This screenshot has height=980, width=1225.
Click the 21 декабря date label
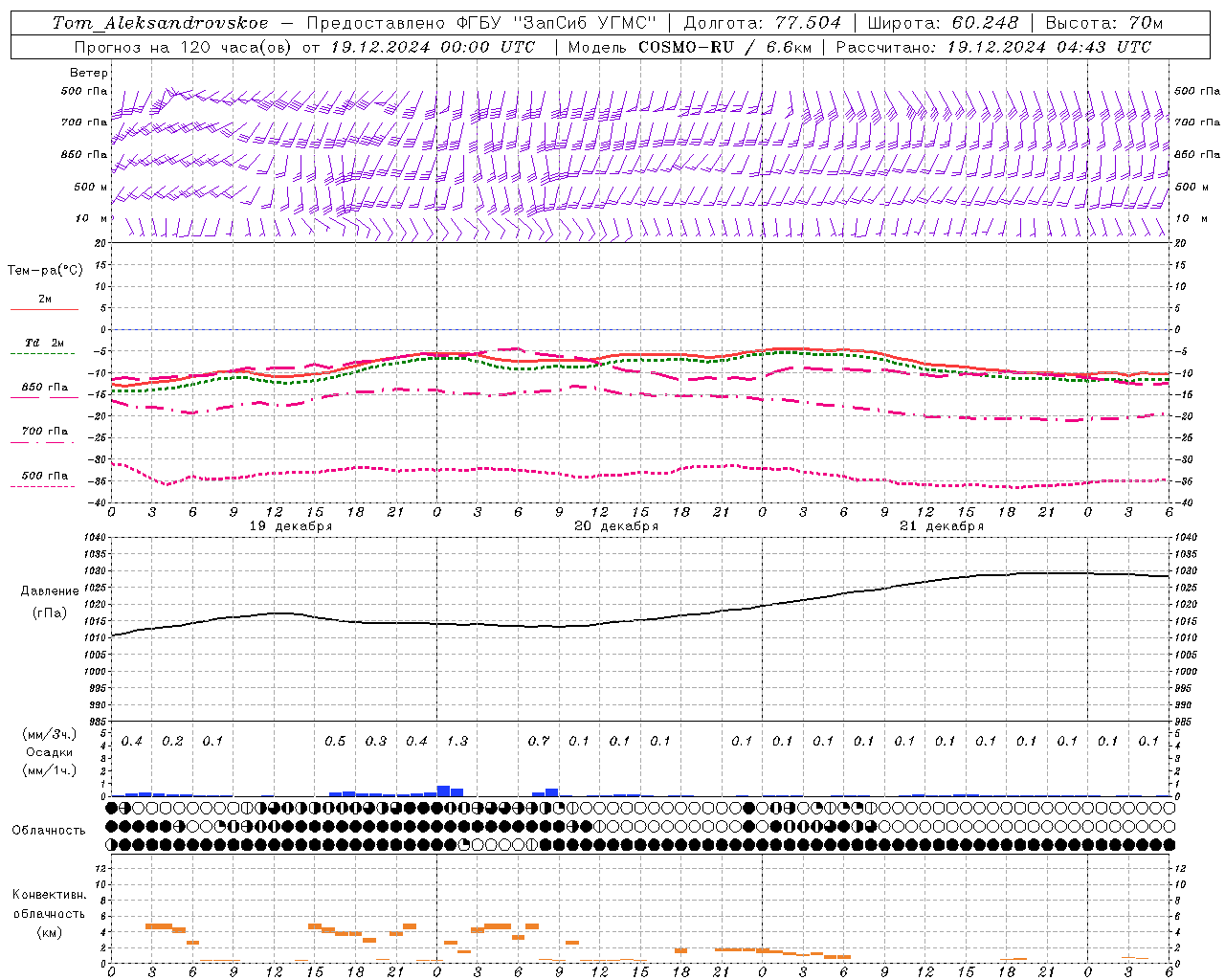(x=942, y=526)
